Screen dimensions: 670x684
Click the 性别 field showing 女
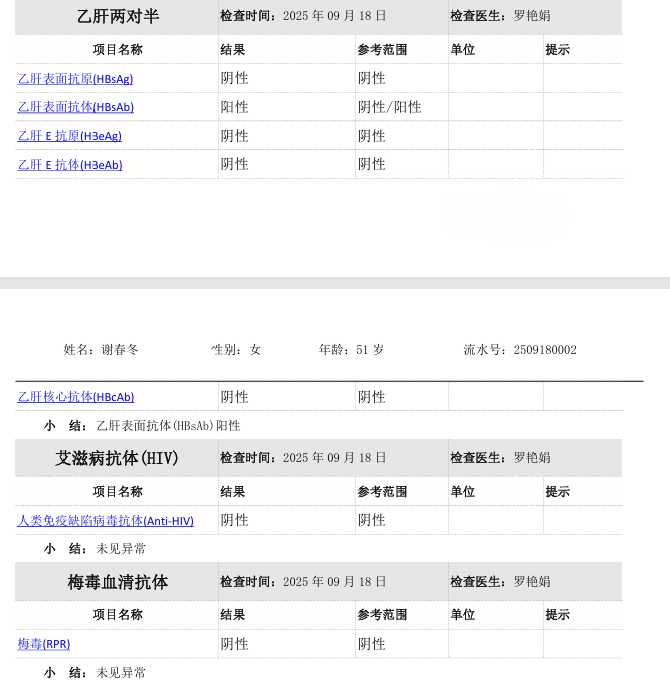point(255,350)
